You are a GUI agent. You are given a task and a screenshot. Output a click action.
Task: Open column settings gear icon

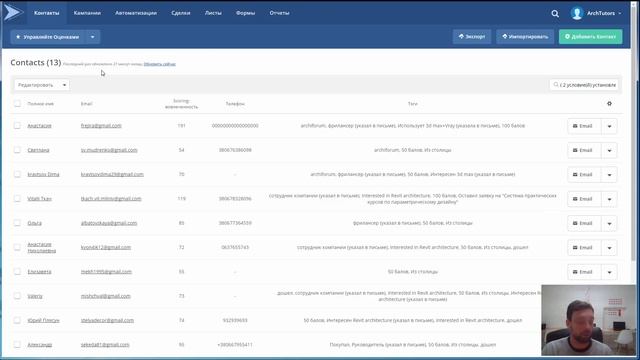point(609,104)
